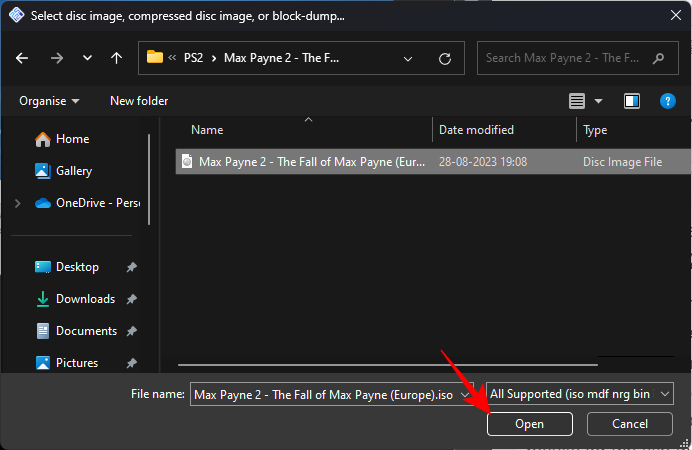Click the Cancel button
692x450 pixels.
pos(630,424)
